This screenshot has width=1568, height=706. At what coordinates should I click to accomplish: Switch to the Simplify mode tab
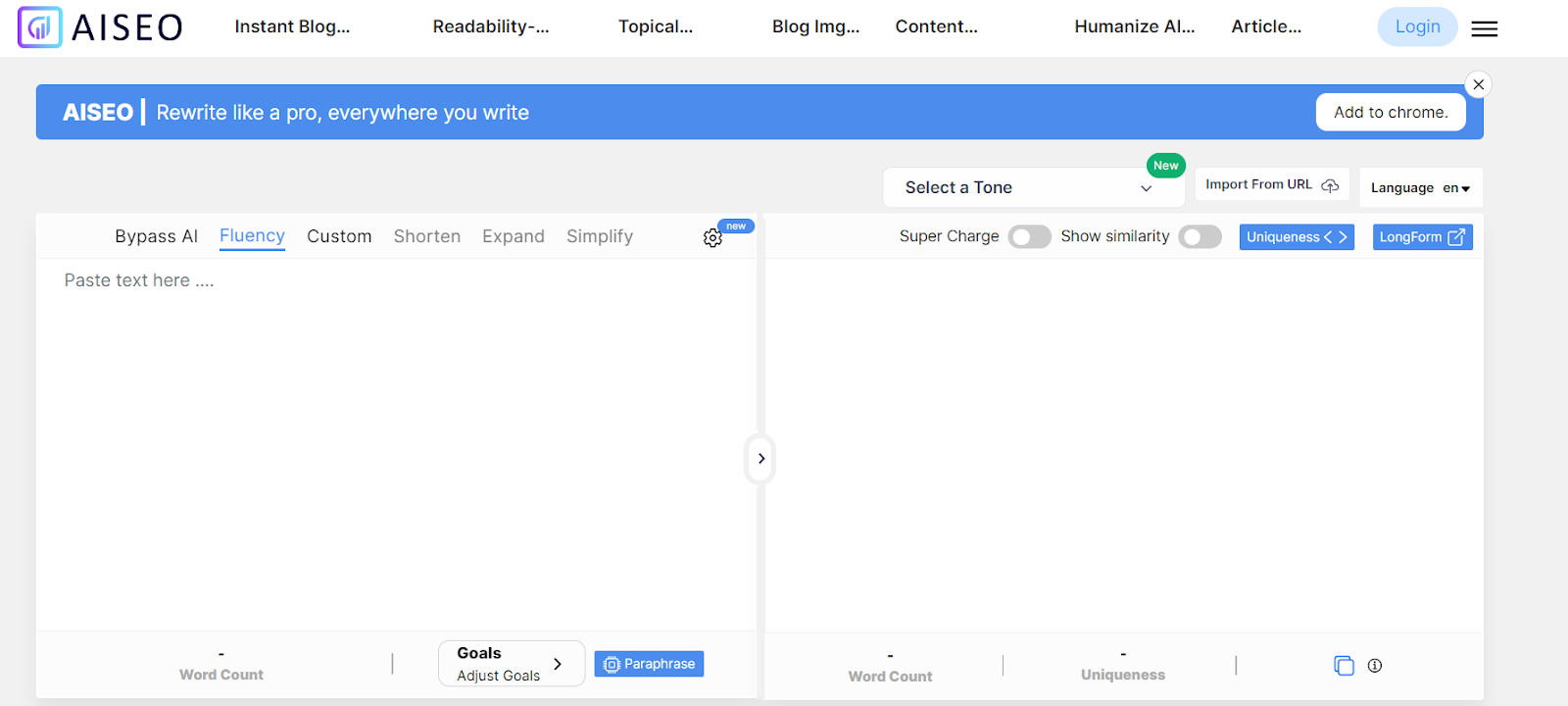600,236
